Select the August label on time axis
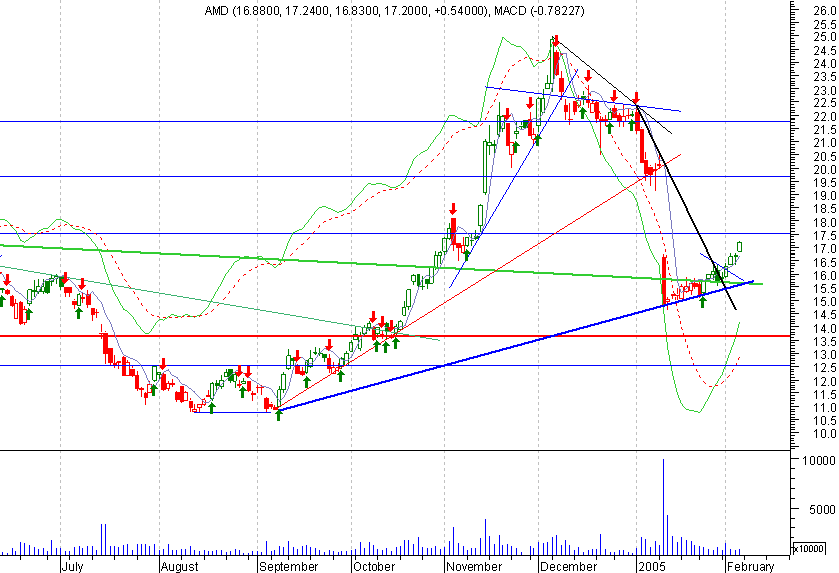 tap(179, 566)
